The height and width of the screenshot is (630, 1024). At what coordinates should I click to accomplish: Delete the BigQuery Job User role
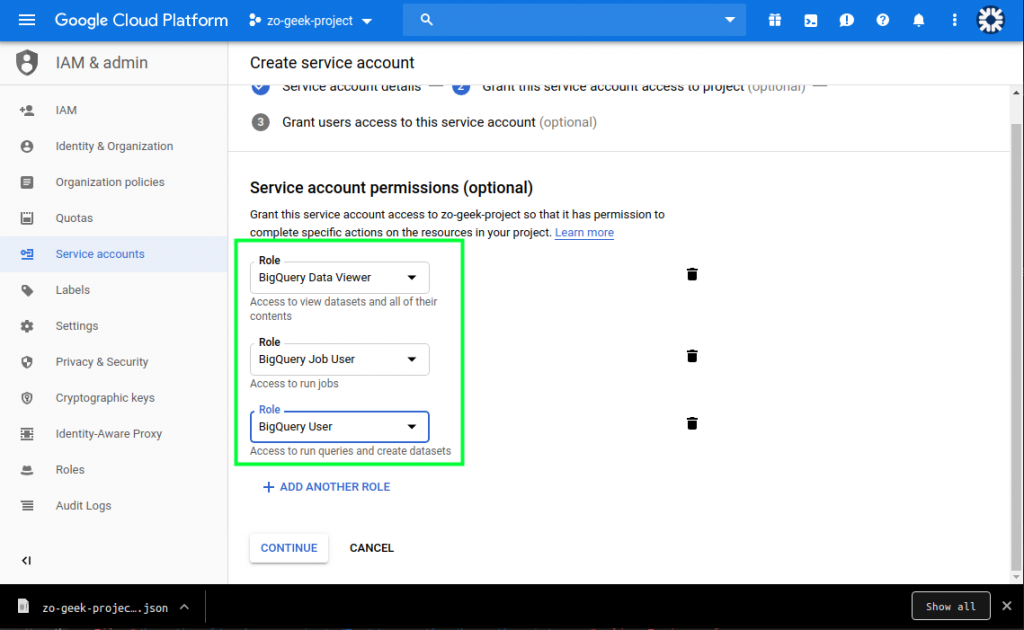692,356
